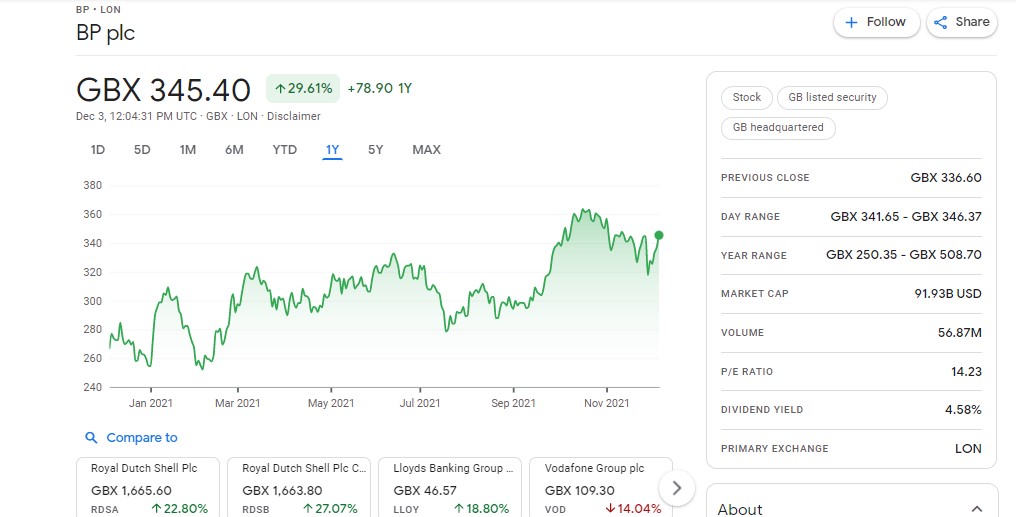Click the GB listed security chip
Screen dimensions: 1016x517
[x=832, y=97]
